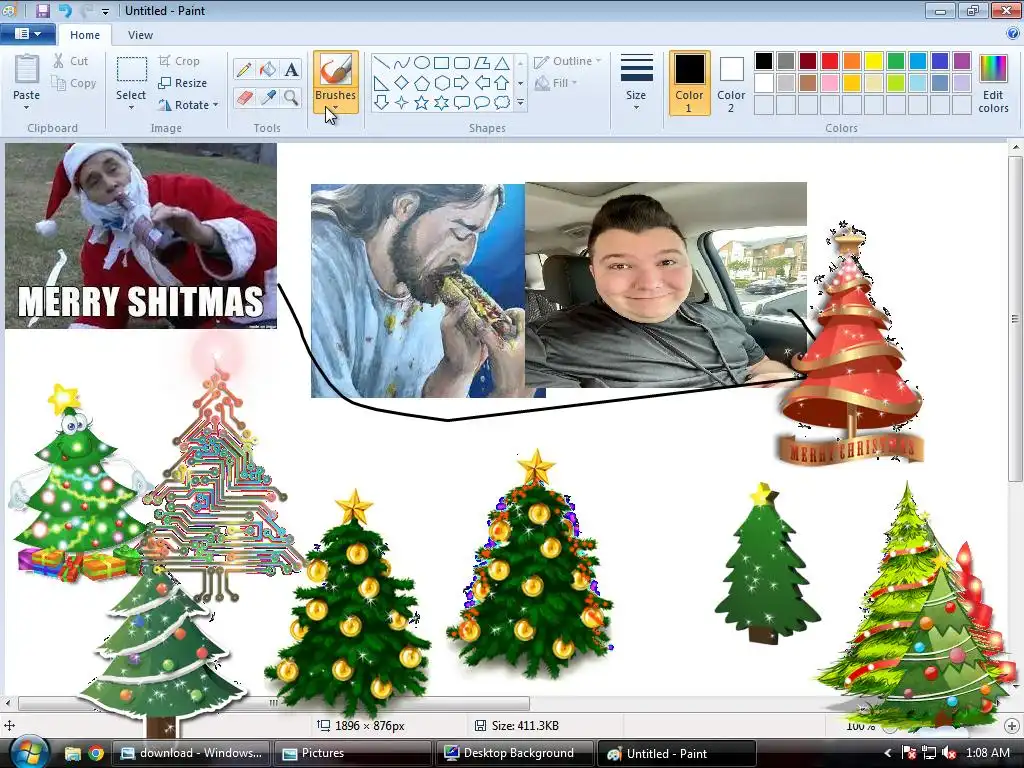Choose the Up arrow shape
This screenshot has width=1024, height=768.
click(x=502, y=83)
